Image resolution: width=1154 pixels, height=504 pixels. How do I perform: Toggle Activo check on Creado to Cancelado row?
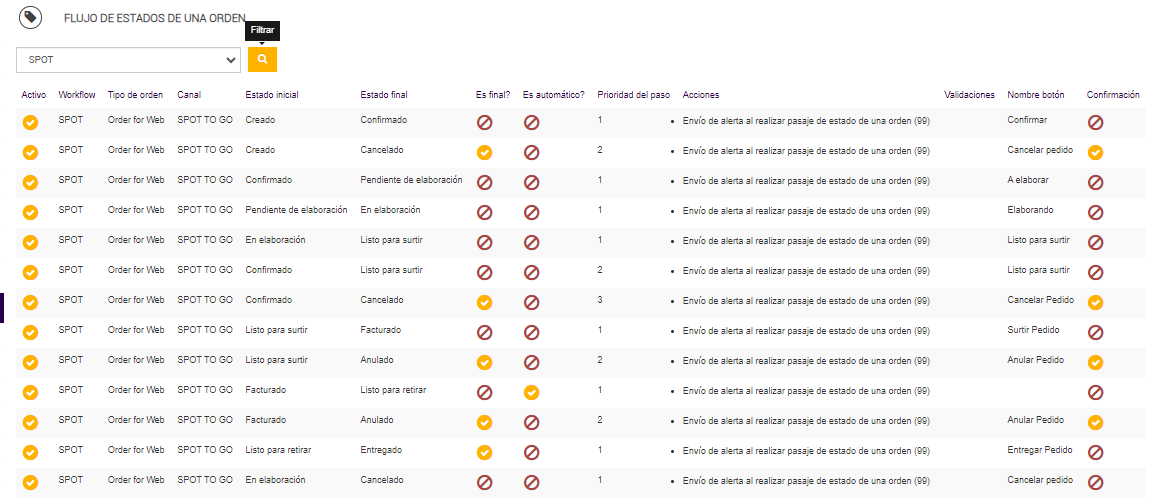click(x=31, y=153)
